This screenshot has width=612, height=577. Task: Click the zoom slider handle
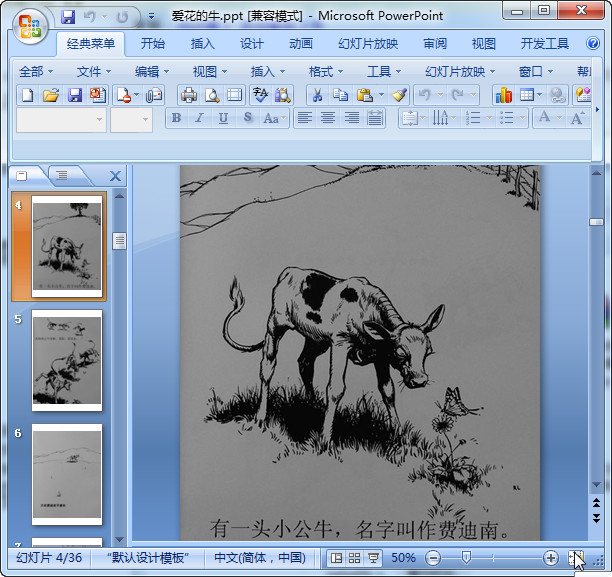pyautogui.click(x=465, y=557)
